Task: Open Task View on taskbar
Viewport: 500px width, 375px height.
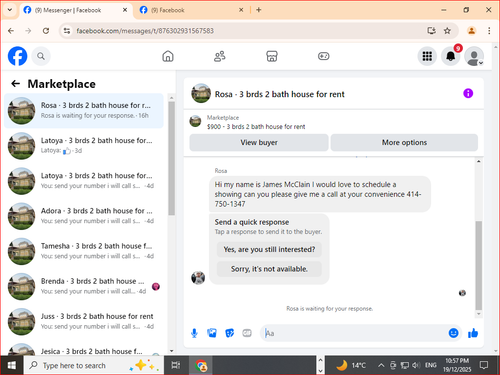Action: click(x=176, y=365)
